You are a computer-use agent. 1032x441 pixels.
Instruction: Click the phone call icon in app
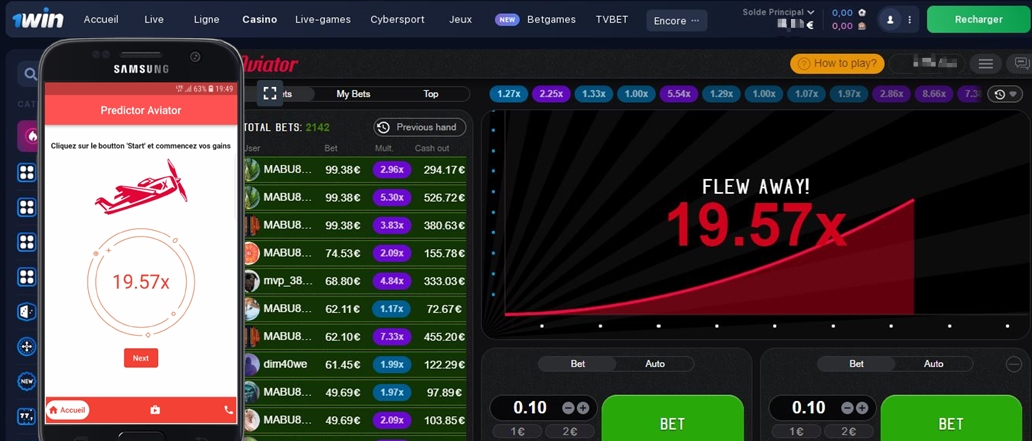pos(228,410)
